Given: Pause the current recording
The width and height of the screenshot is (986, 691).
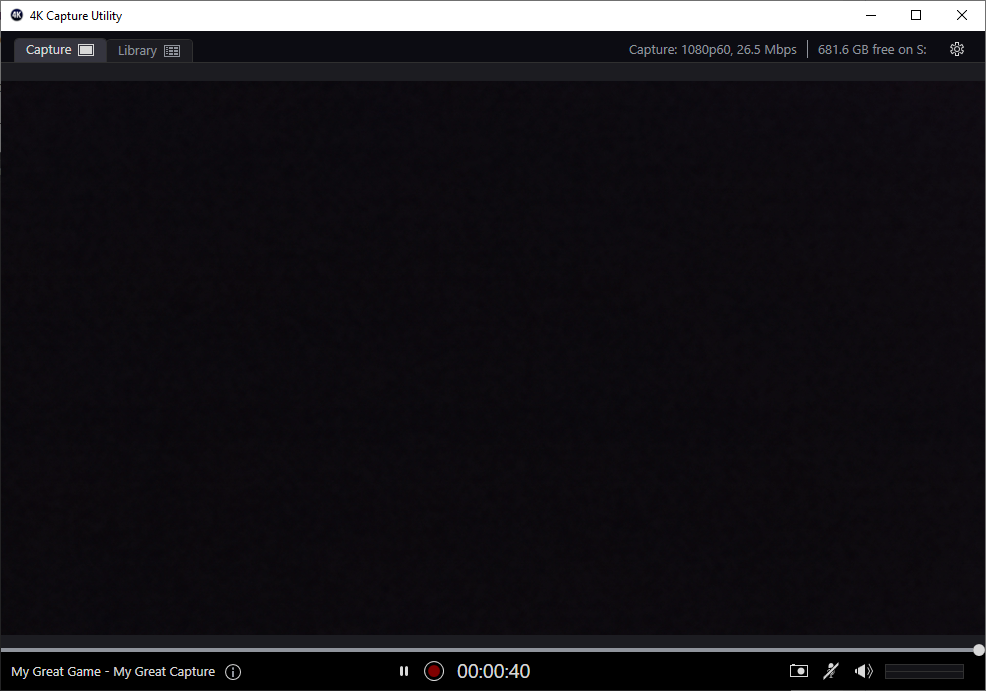Looking at the screenshot, I should (x=403, y=671).
